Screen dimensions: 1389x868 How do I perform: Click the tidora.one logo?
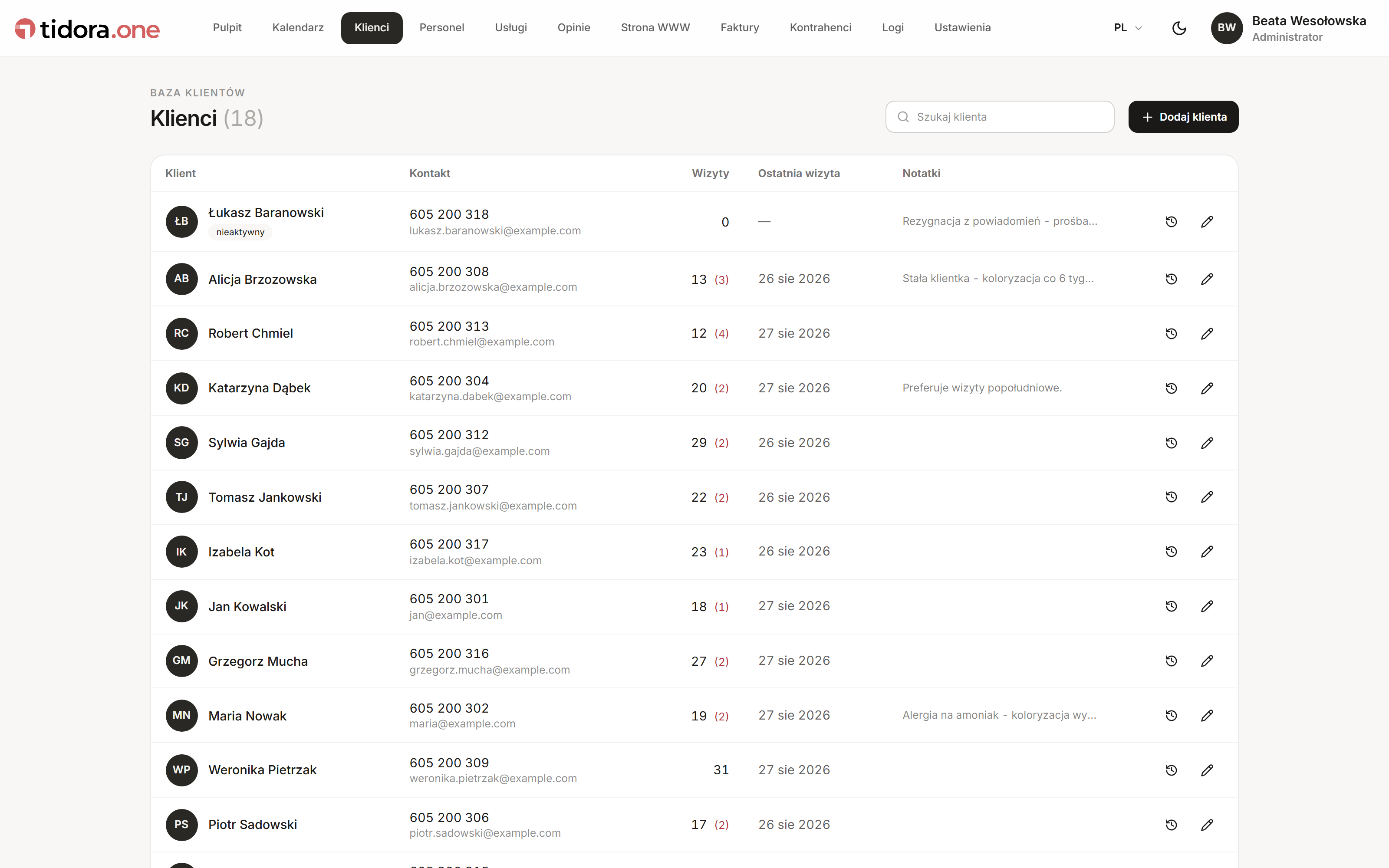point(87,29)
